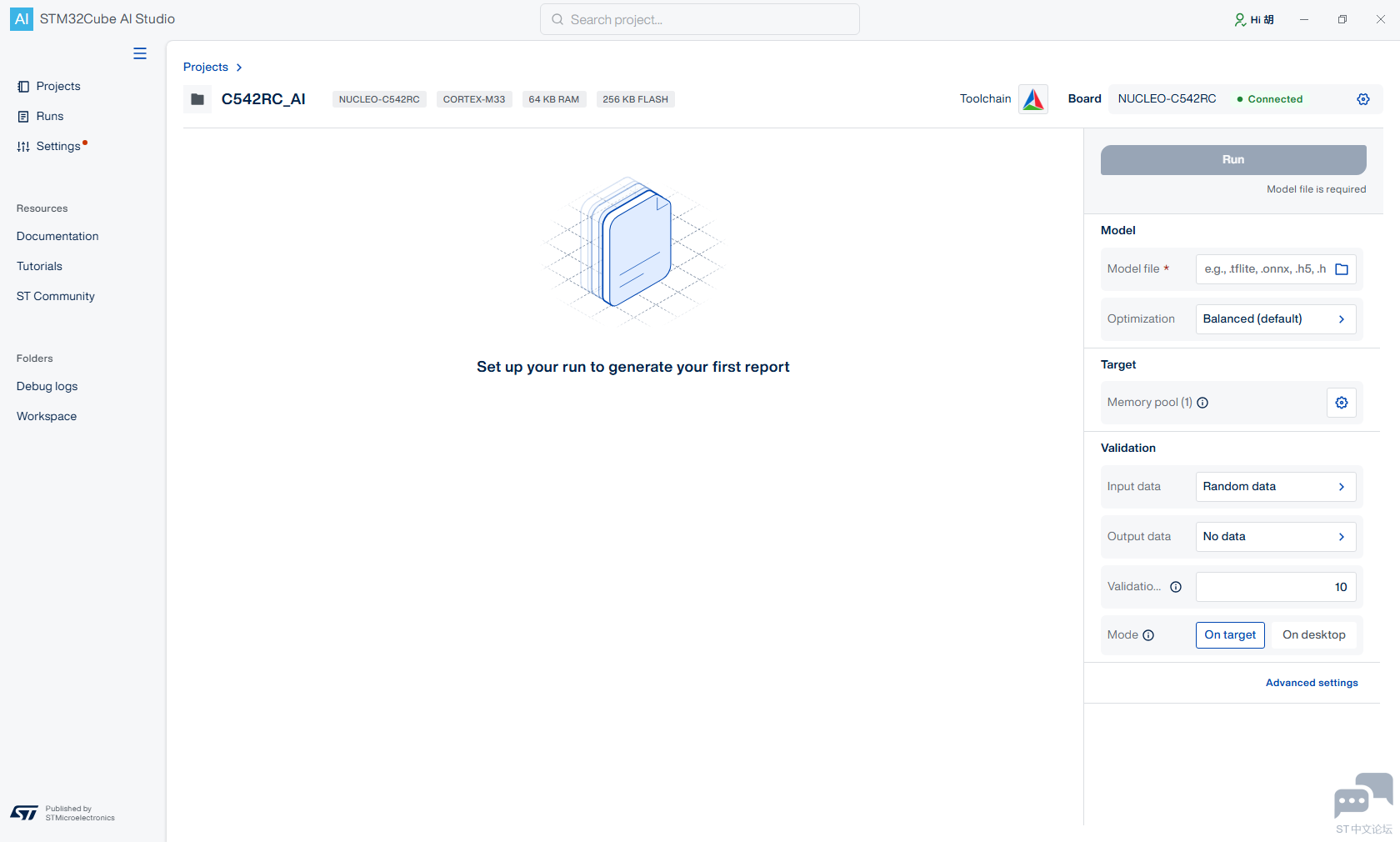Select On desktop mode
Viewport: 1400px width, 842px height.
click(x=1313, y=635)
